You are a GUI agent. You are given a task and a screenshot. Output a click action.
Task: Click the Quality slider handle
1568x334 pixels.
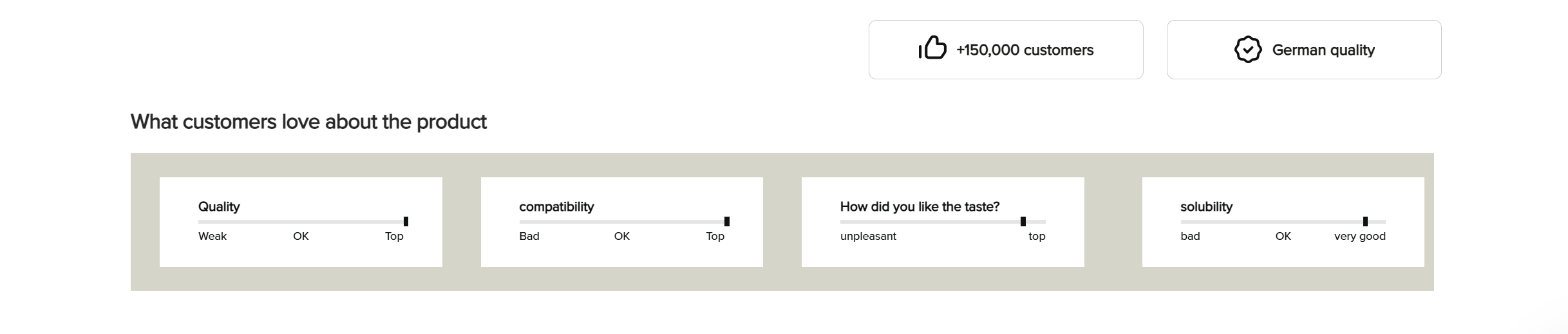406,222
